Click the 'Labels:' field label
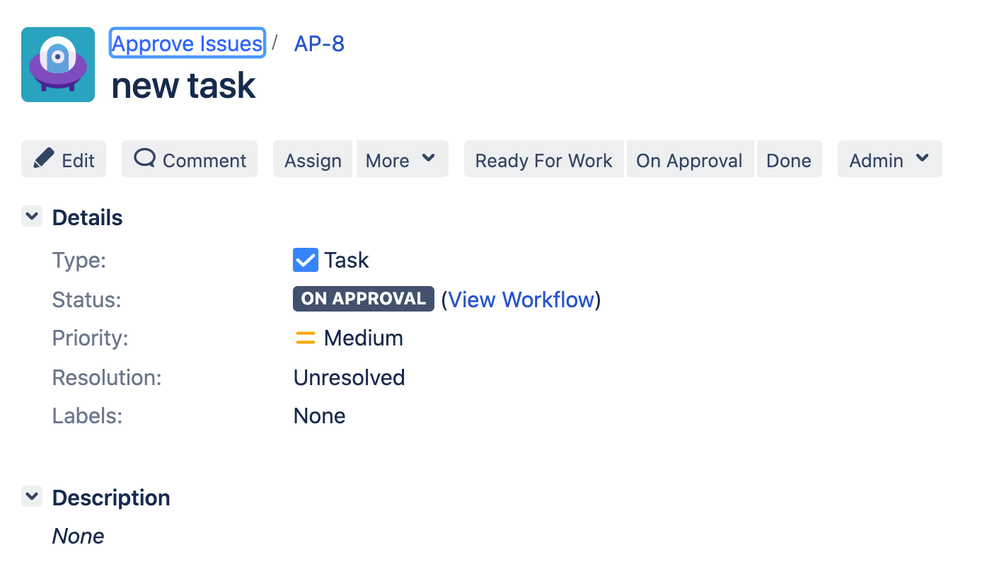999x582 pixels. pos(87,416)
